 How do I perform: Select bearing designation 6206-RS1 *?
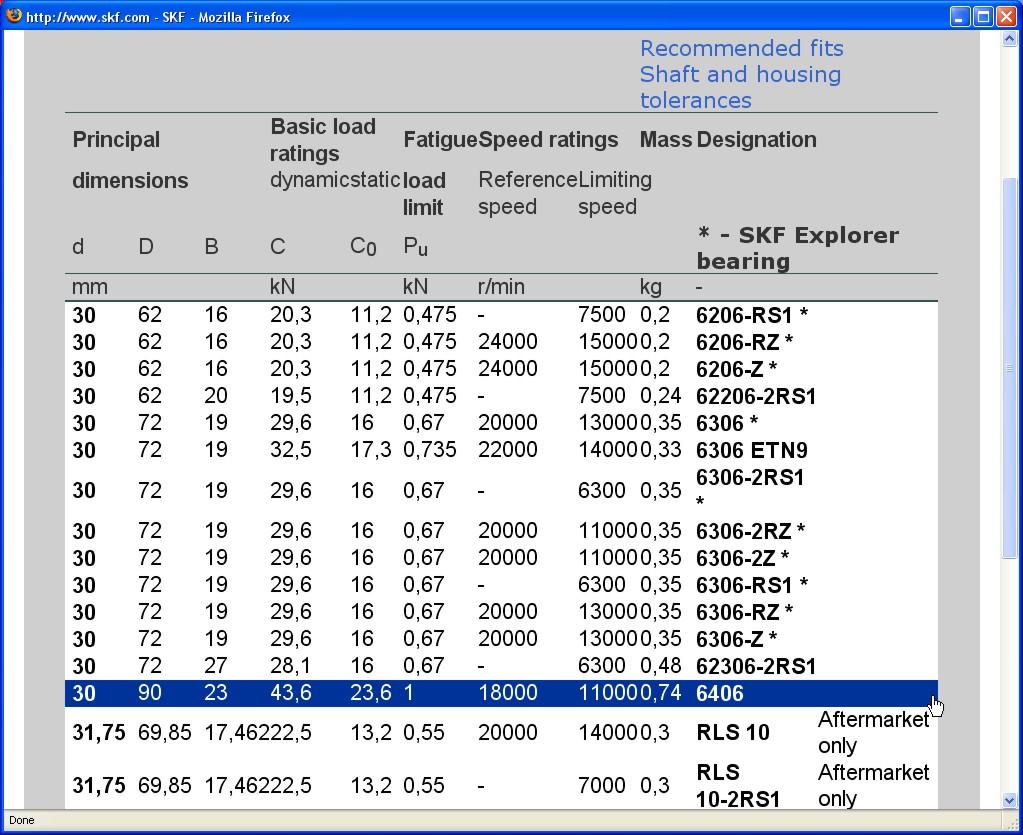click(752, 315)
